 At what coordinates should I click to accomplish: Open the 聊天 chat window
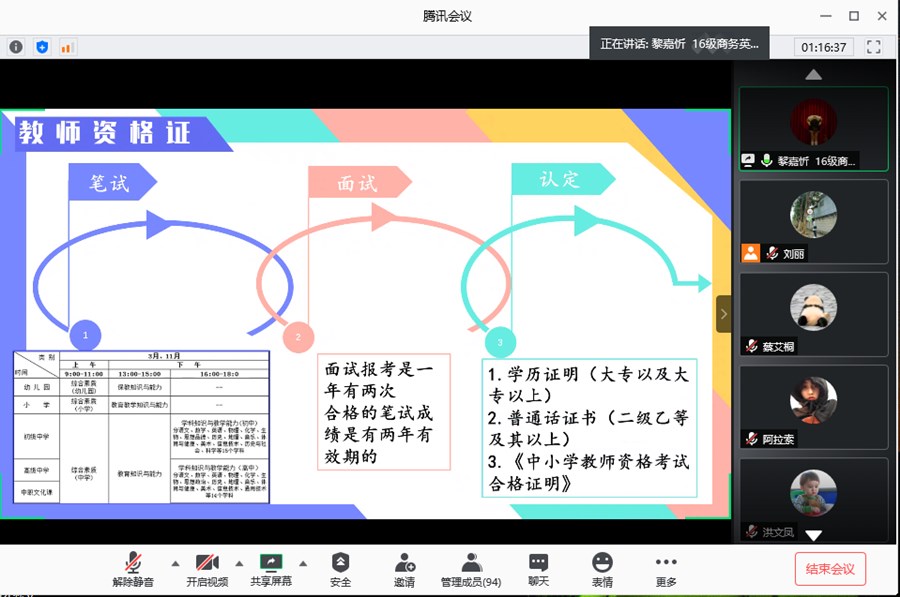539,569
